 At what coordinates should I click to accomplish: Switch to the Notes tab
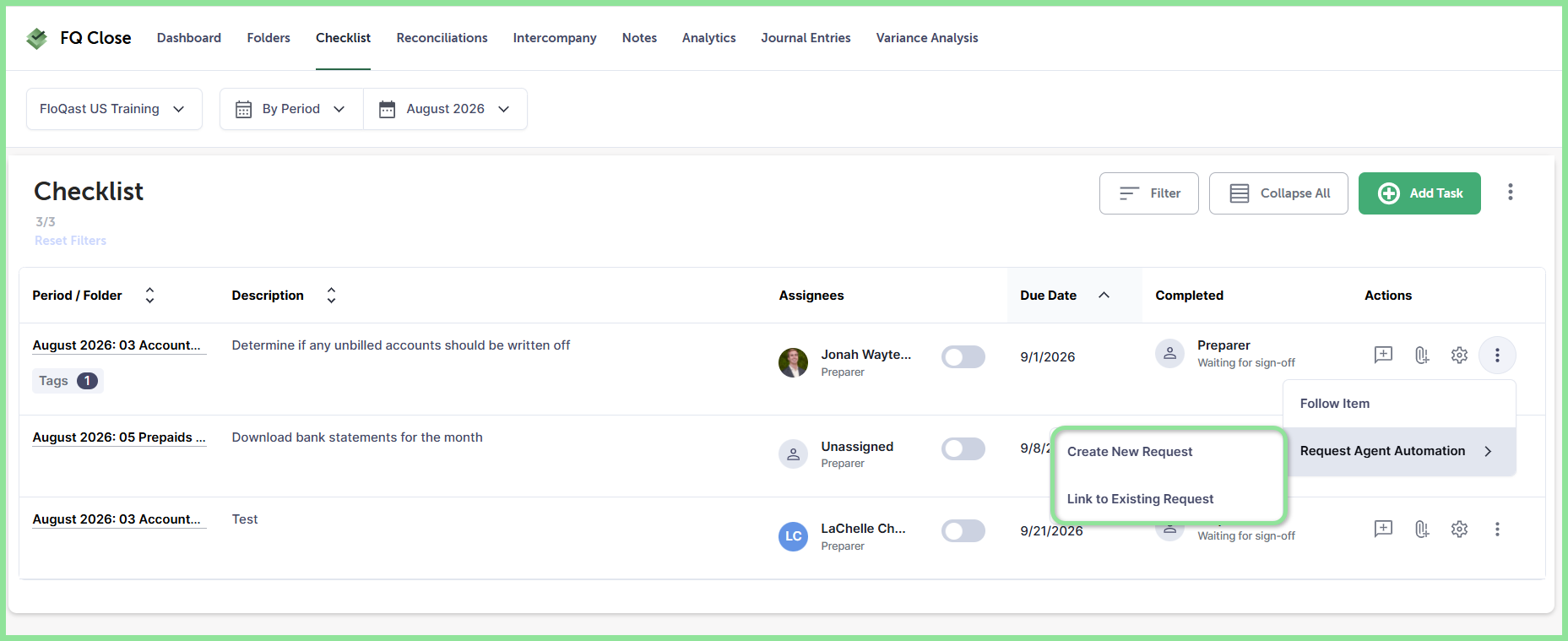[x=639, y=38]
